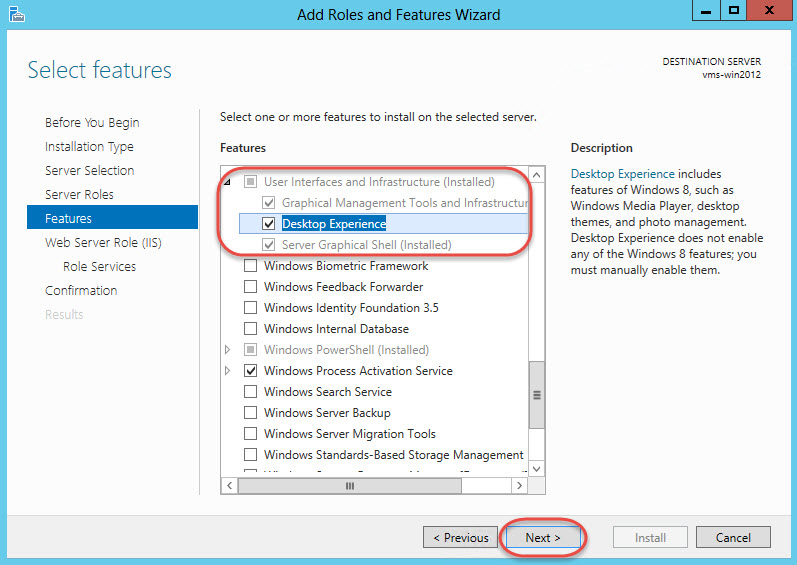
Task: Go to Before You Begin step
Action: coord(92,122)
